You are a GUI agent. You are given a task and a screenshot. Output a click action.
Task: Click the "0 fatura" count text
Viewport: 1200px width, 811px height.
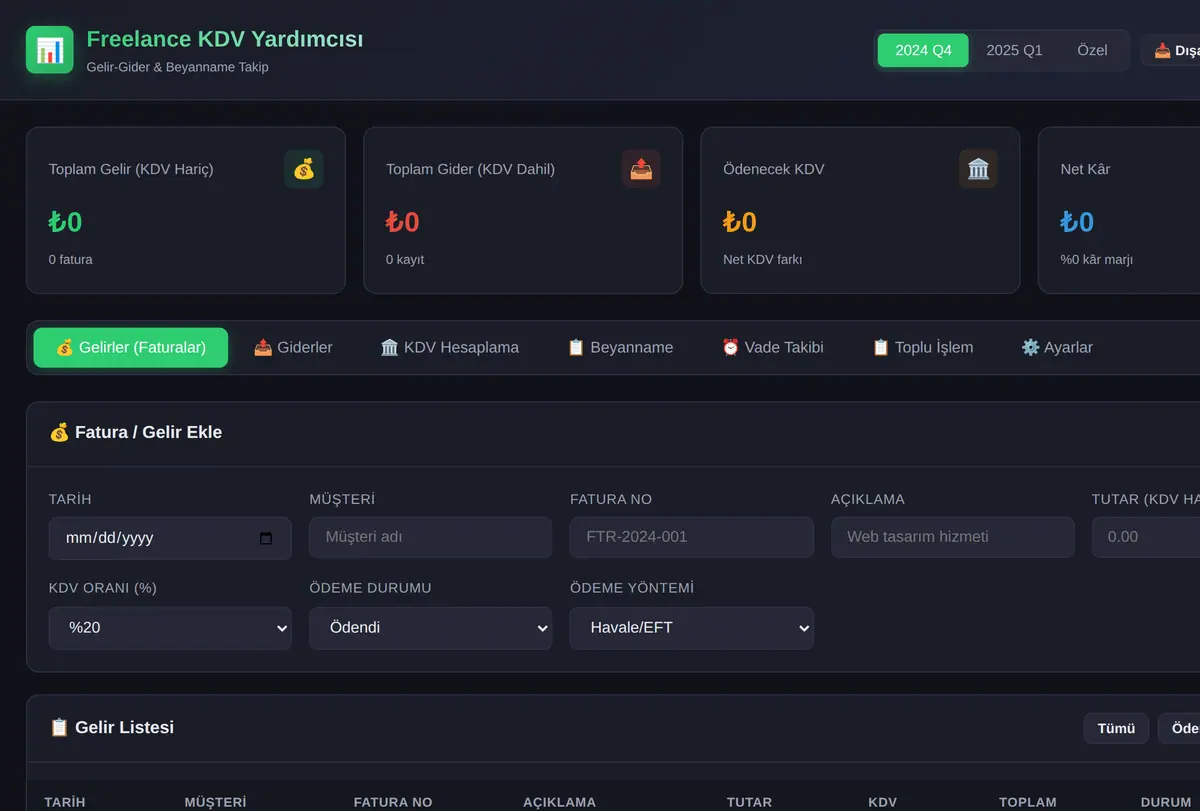(71, 259)
